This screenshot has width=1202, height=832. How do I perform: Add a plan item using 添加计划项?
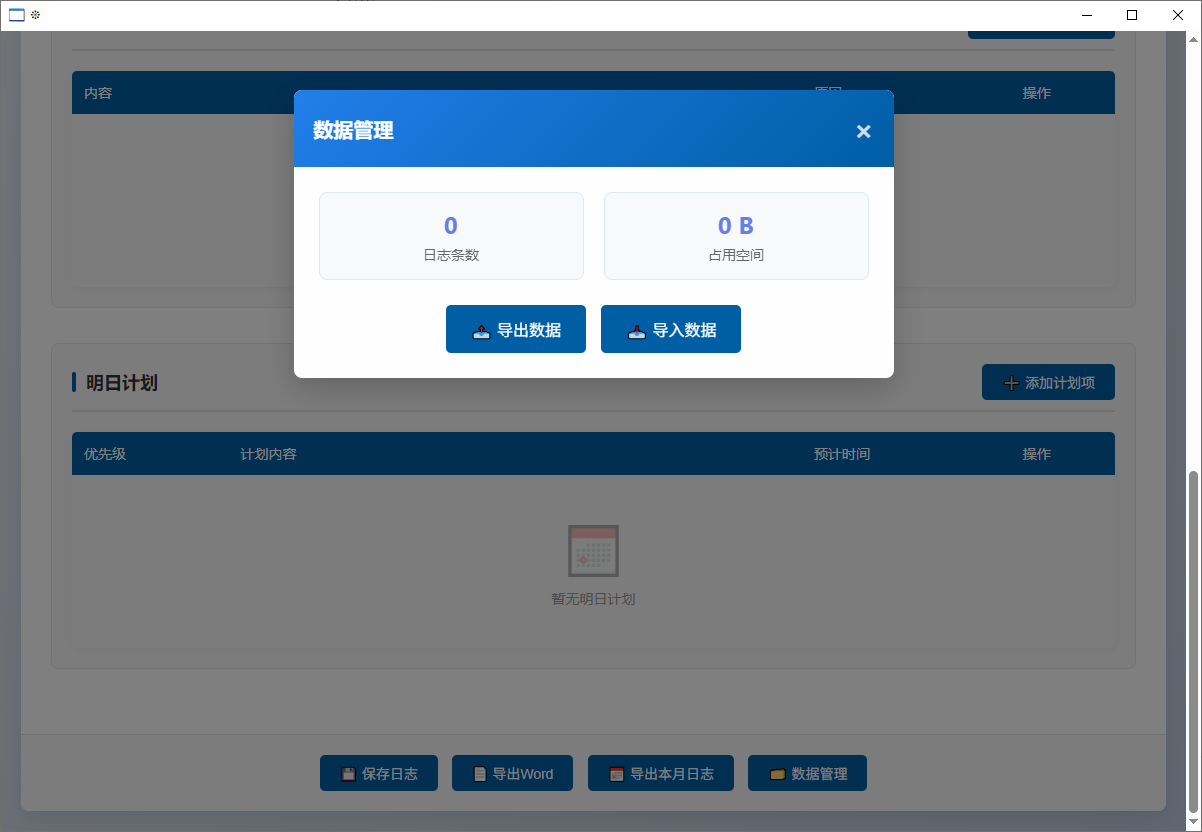click(x=1048, y=382)
